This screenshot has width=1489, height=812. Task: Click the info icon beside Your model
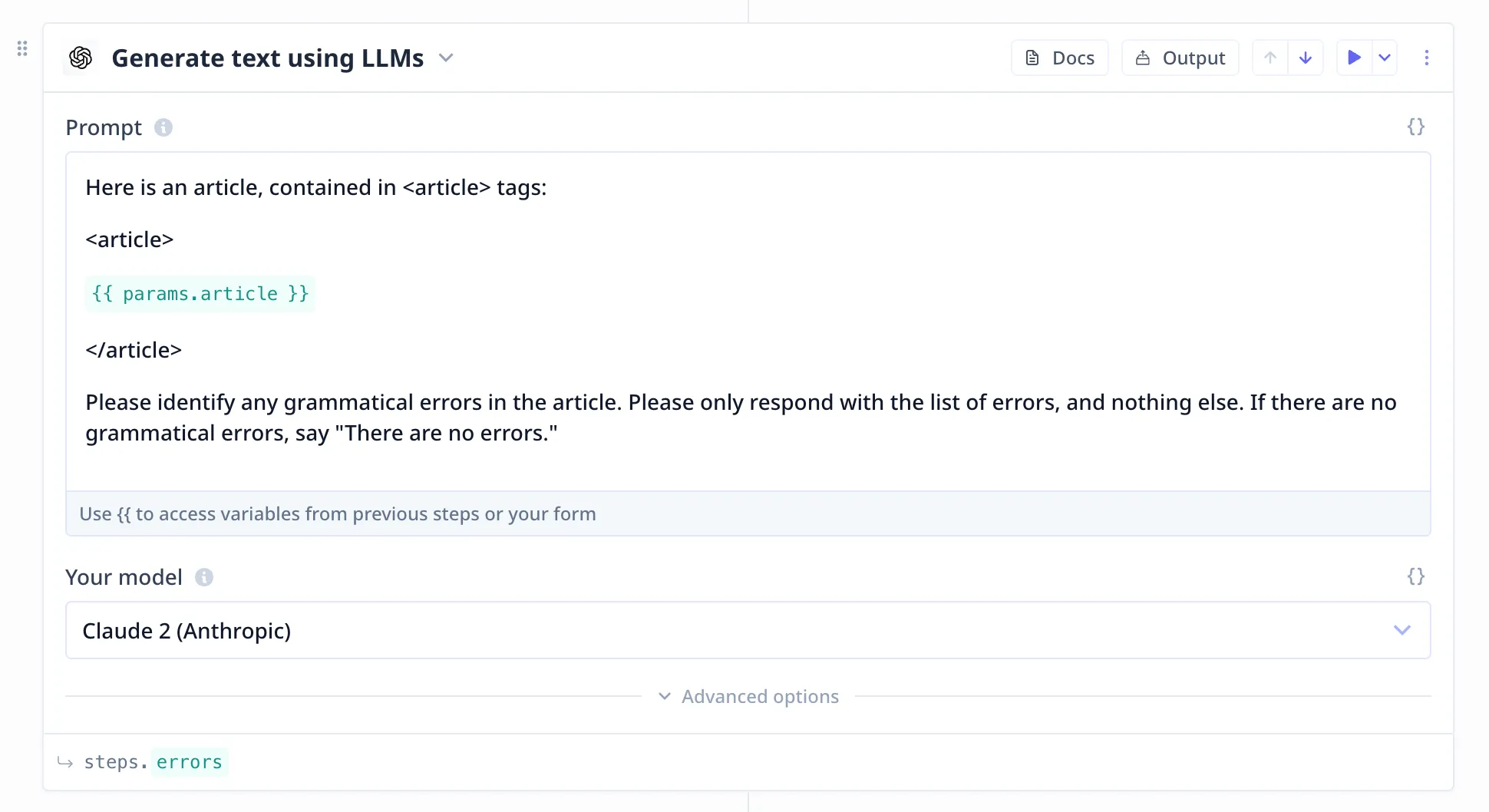pyautogui.click(x=204, y=577)
